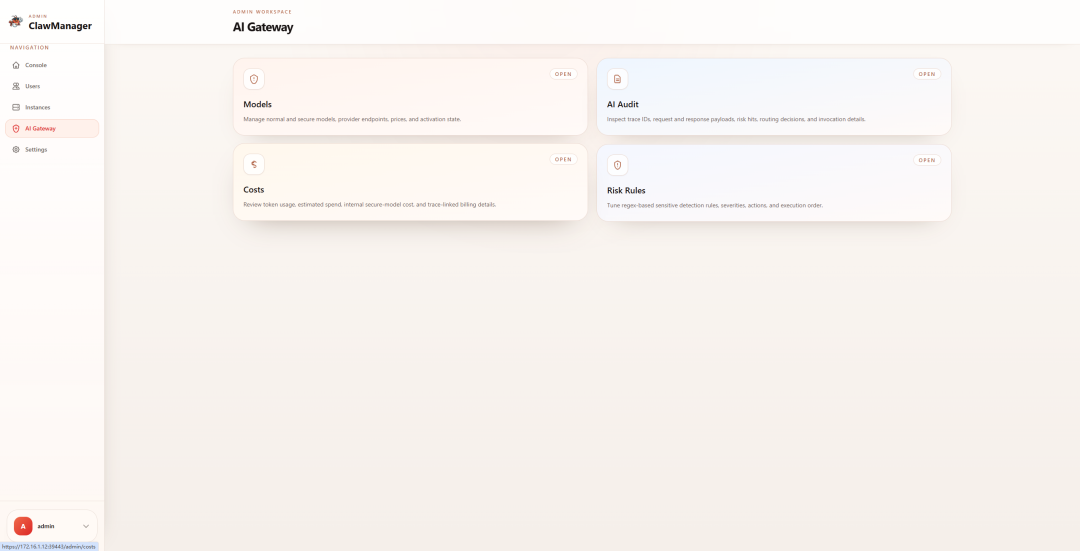This screenshot has width=1080, height=551.
Task: Click the Models card shield icon
Action: click(254, 79)
